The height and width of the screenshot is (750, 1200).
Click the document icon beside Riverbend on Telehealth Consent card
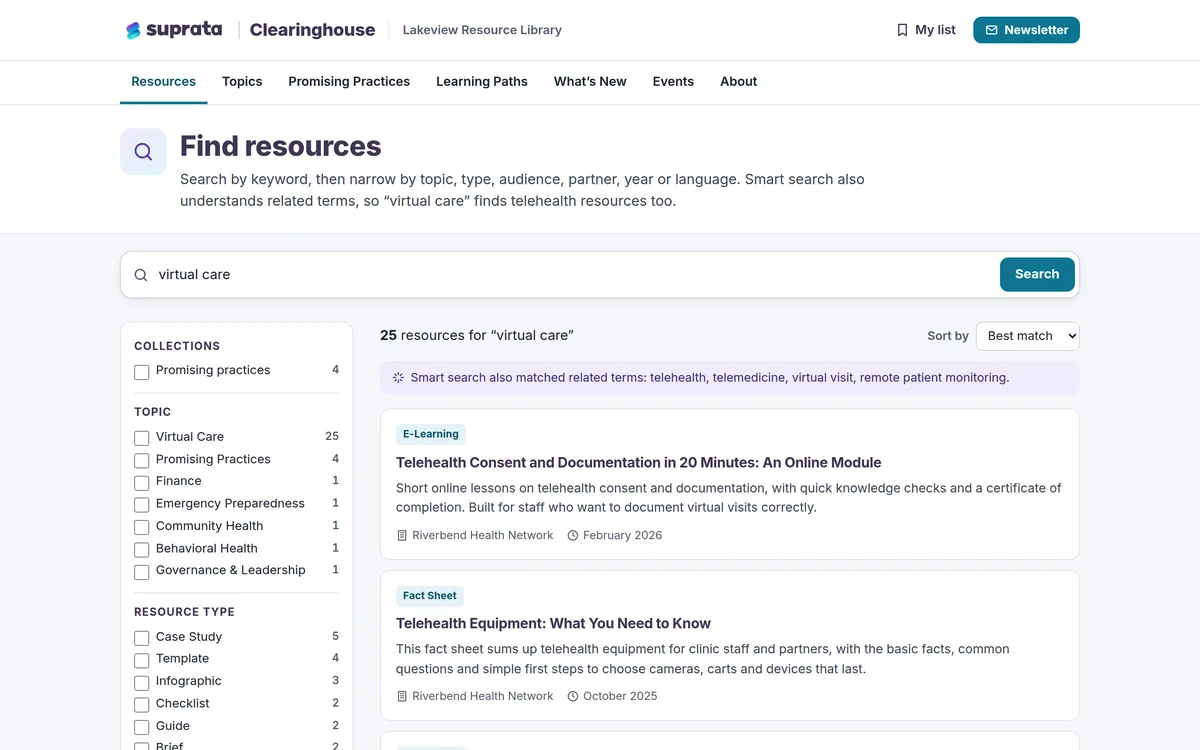coord(402,535)
